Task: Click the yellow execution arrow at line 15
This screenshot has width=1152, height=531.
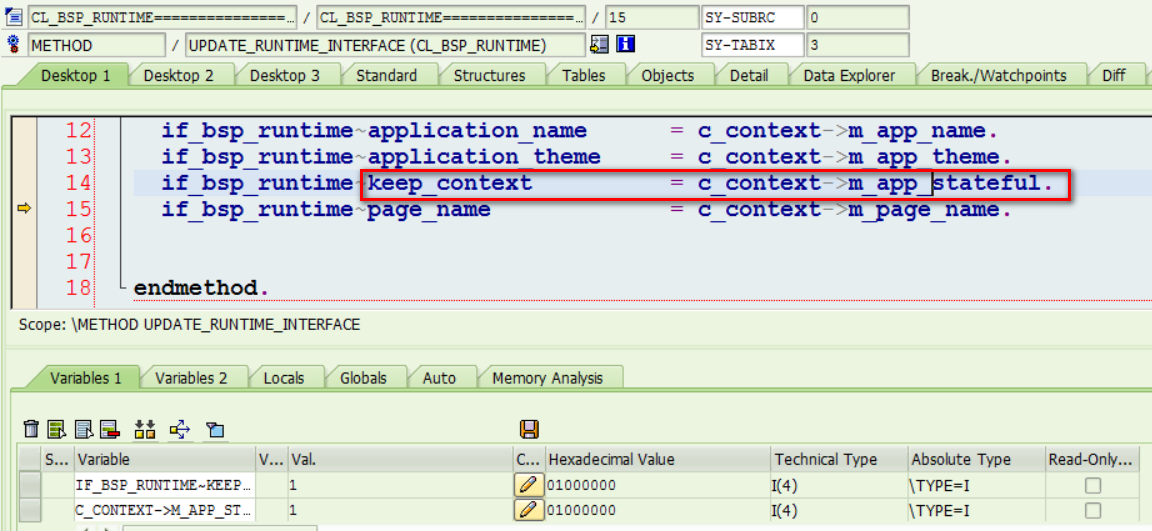Action: (24, 209)
